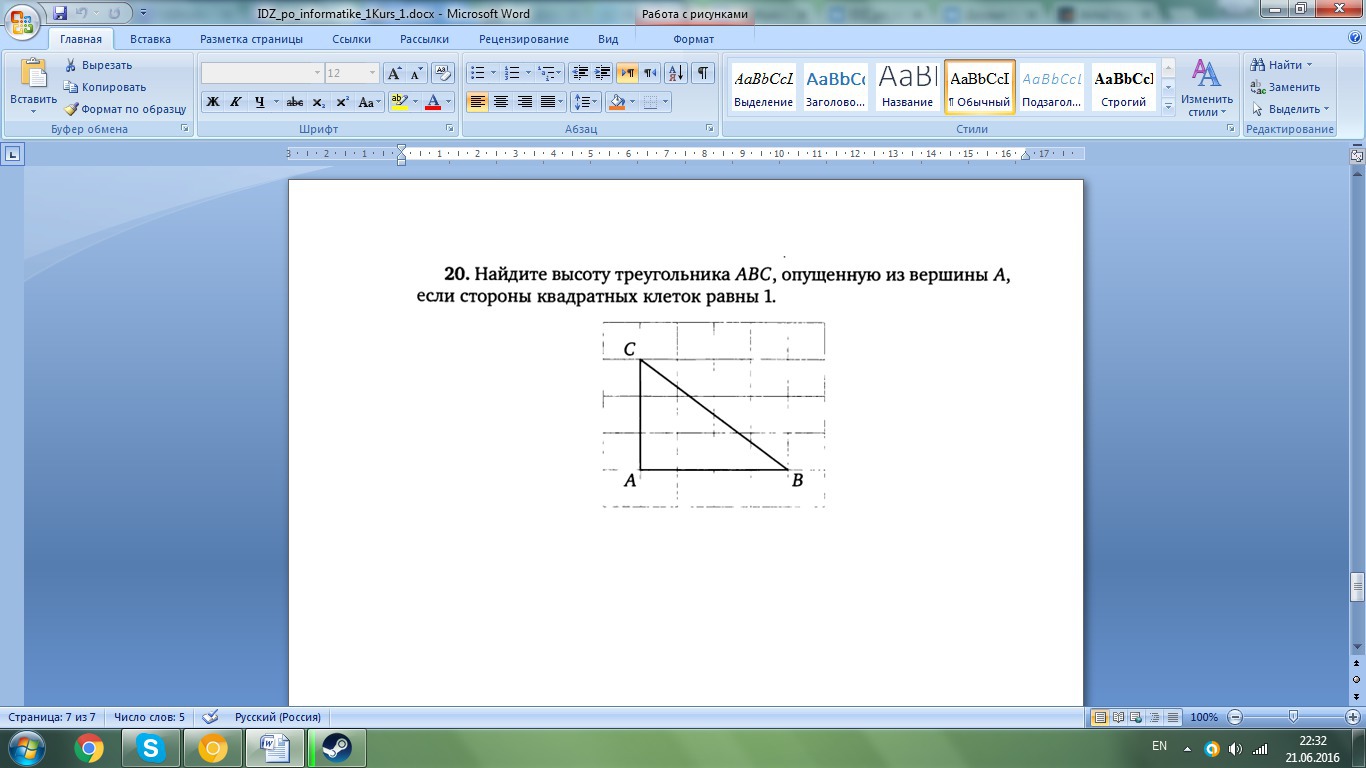Increase font size with Grow Font
The image size is (1366, 768).
tap(394, 73)
